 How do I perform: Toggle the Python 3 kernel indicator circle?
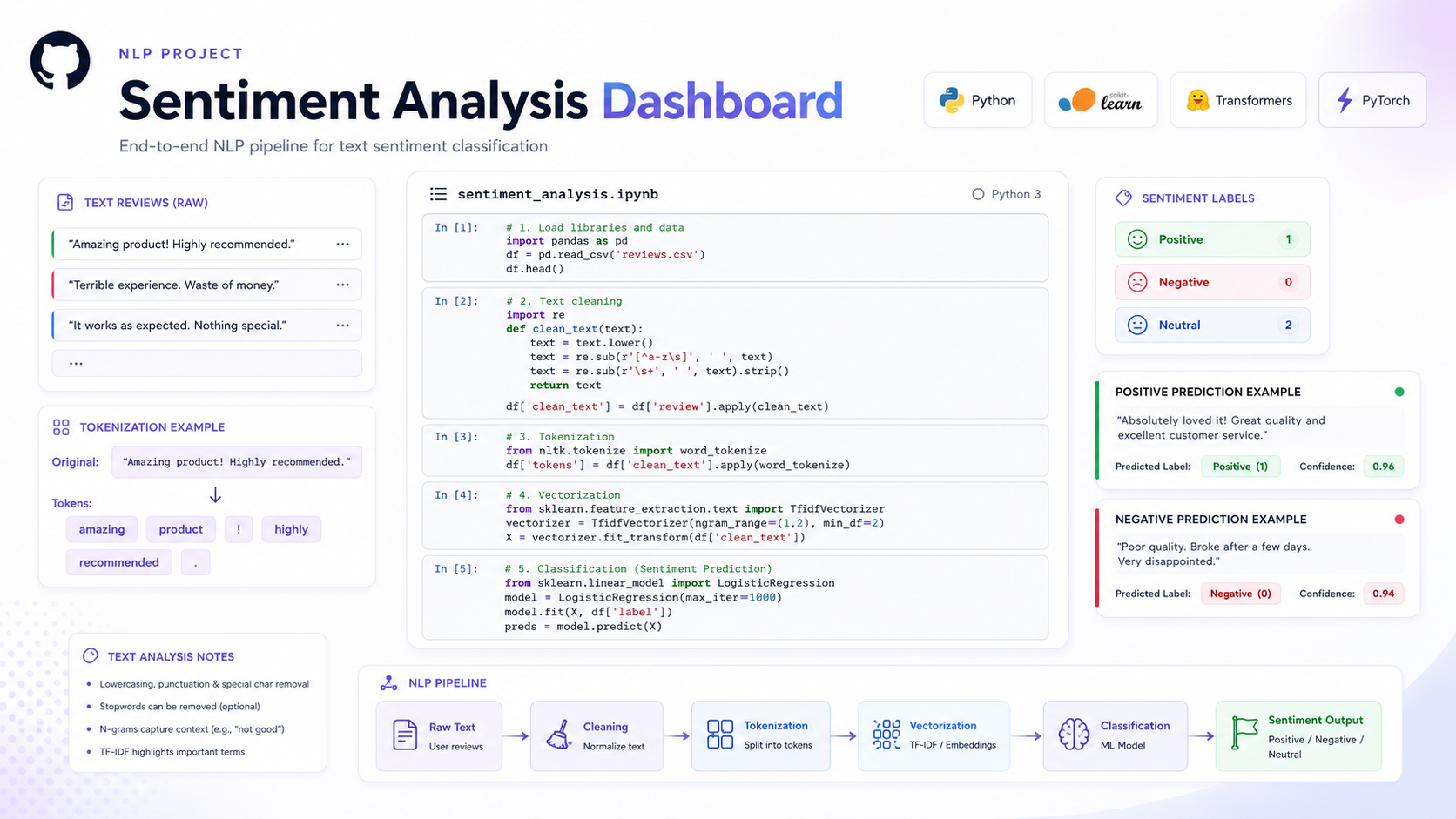click(978, 194)
